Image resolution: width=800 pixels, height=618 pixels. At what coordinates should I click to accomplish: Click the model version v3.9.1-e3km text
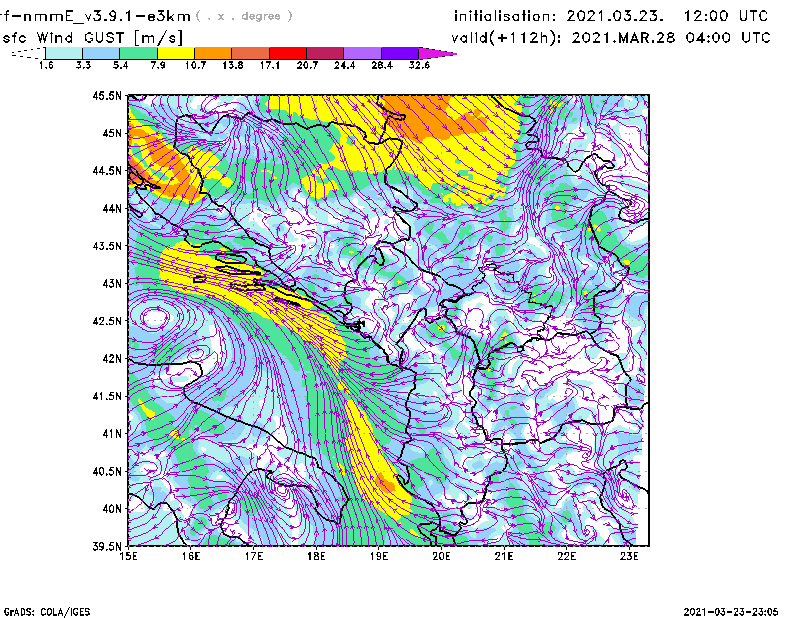pyautogui.click(x=138, y=16)
